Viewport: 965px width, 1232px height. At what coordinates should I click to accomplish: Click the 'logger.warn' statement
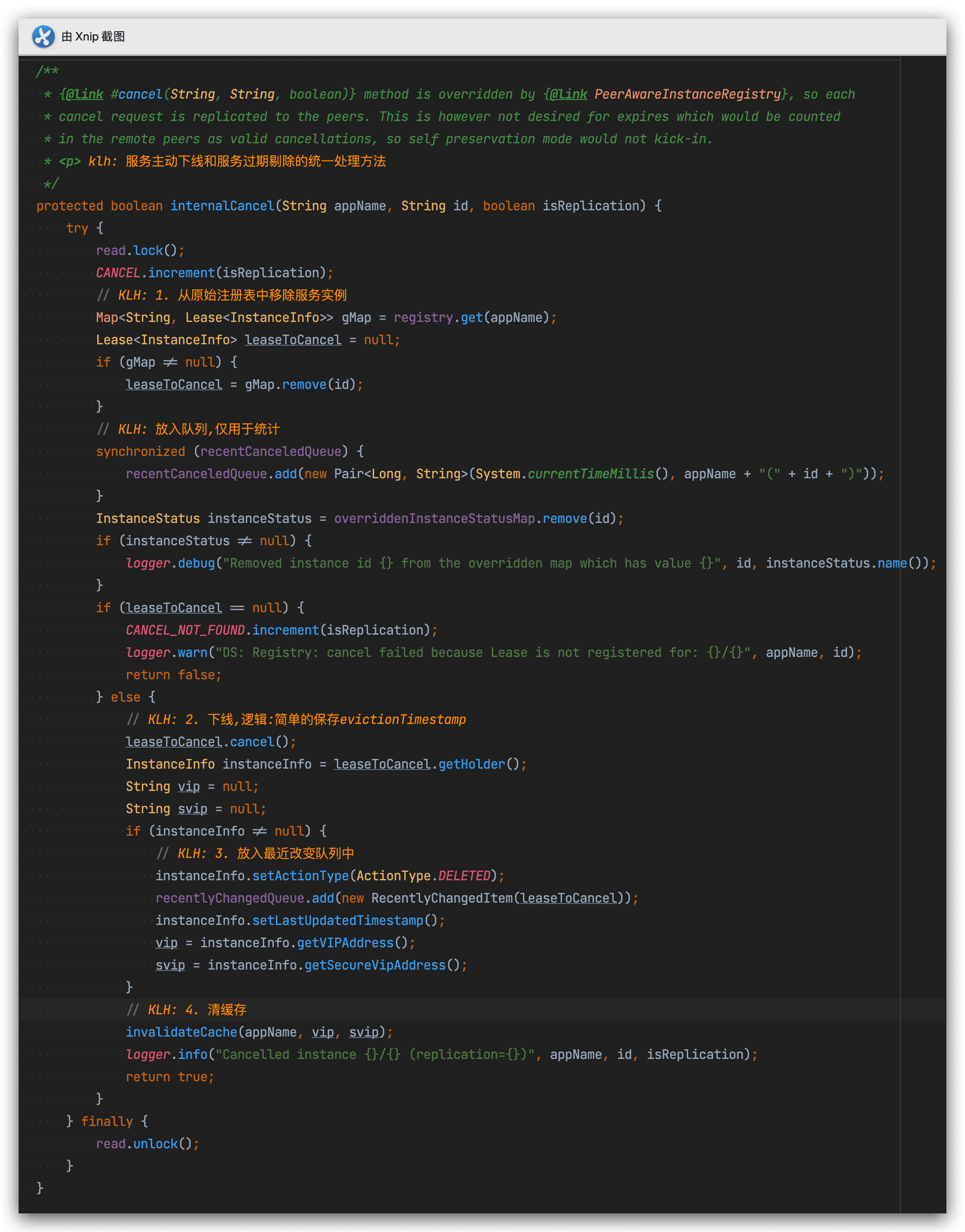coord(494,653)
